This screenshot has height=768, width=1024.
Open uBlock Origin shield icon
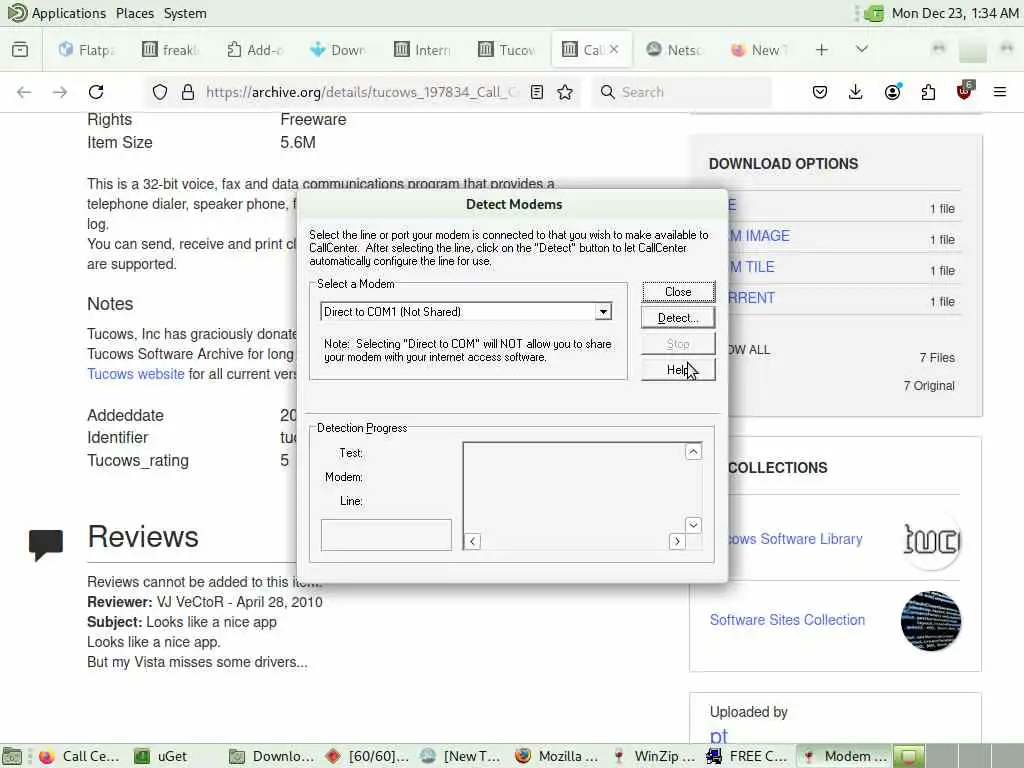pos(964,91)
